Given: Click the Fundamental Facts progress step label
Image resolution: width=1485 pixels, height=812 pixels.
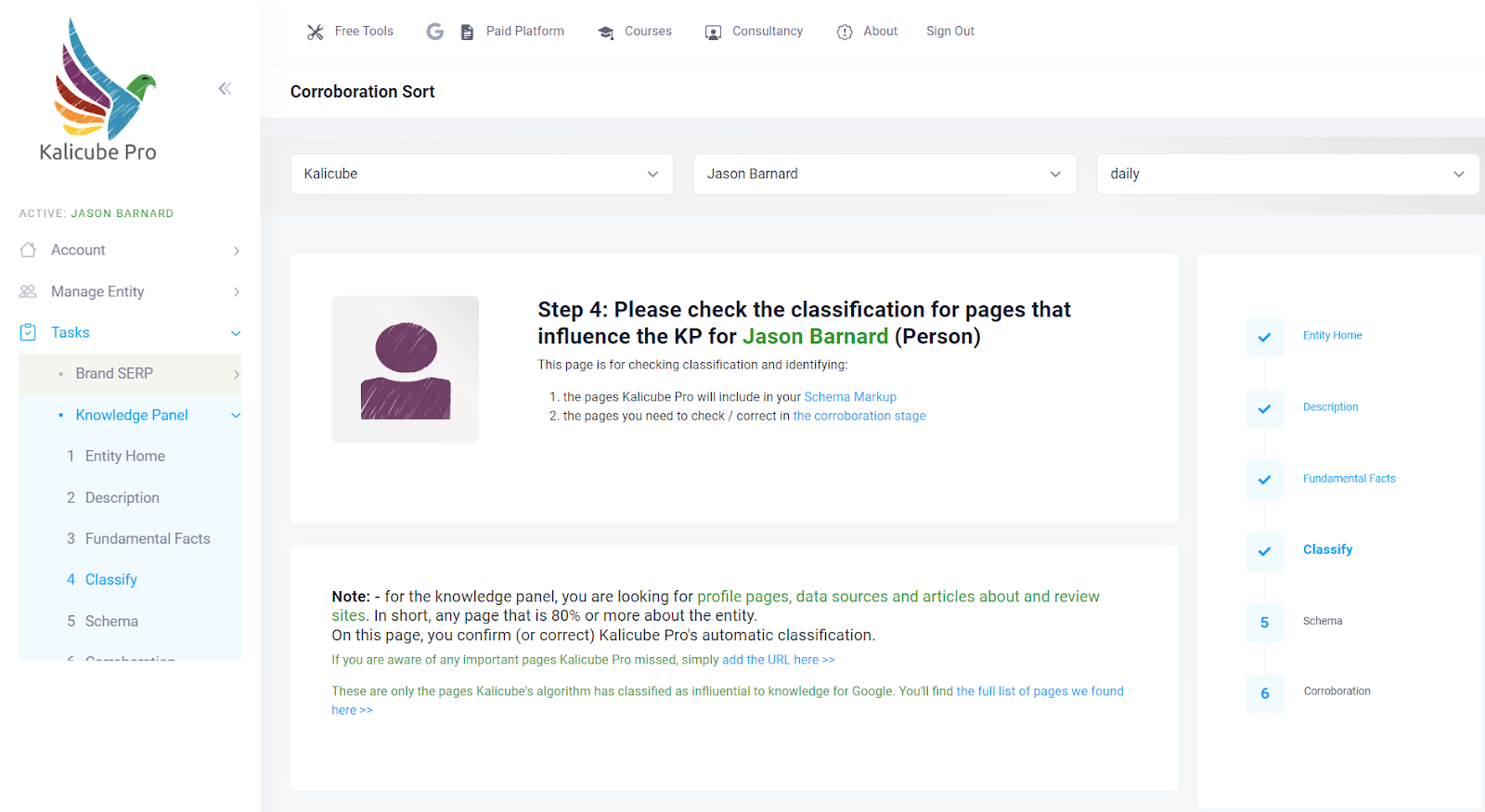Looking at the screenshot, I should pos(1349,479).
